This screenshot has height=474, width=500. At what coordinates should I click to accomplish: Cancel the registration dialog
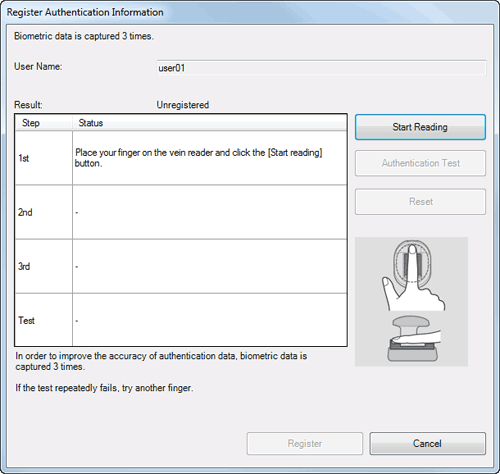427,444
